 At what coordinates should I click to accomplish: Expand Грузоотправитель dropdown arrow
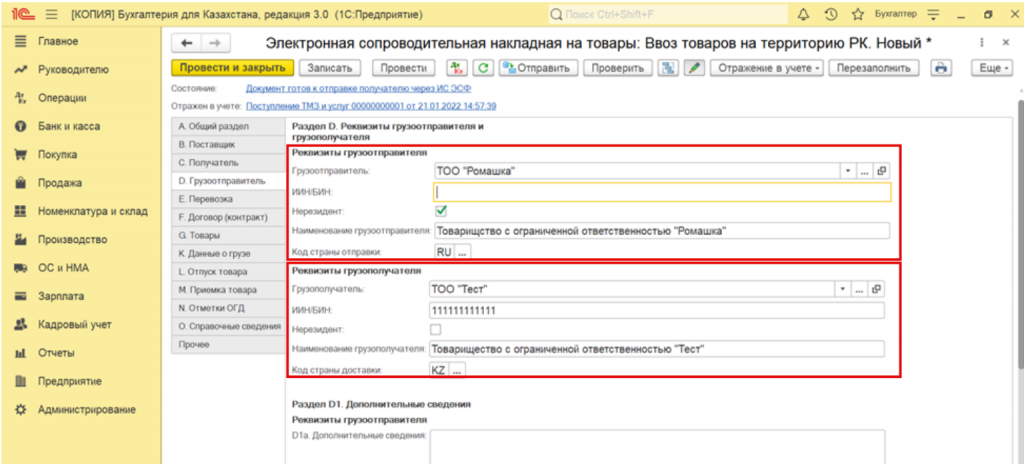pos(848,171)
